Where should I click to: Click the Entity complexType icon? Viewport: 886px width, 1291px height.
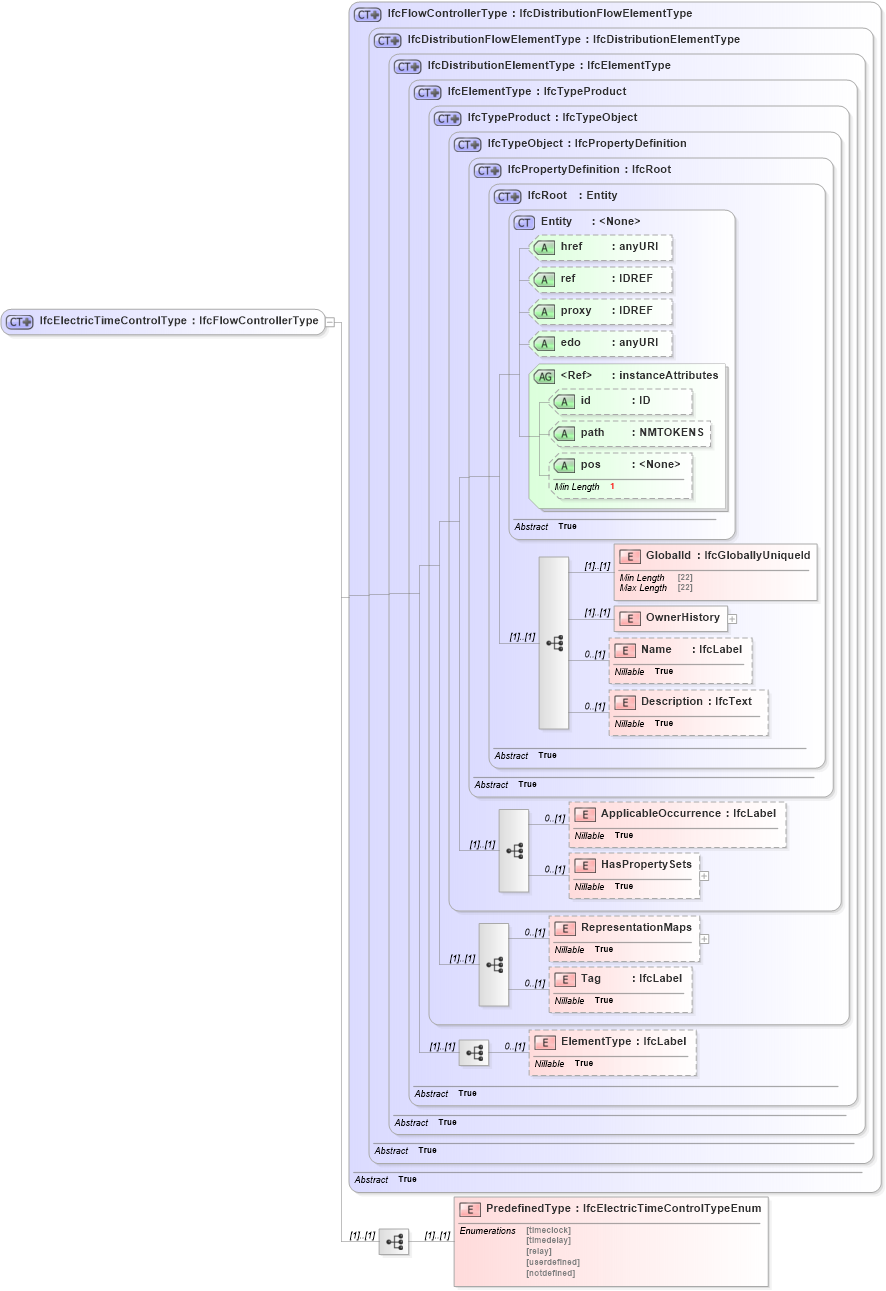tap(523, 221)
